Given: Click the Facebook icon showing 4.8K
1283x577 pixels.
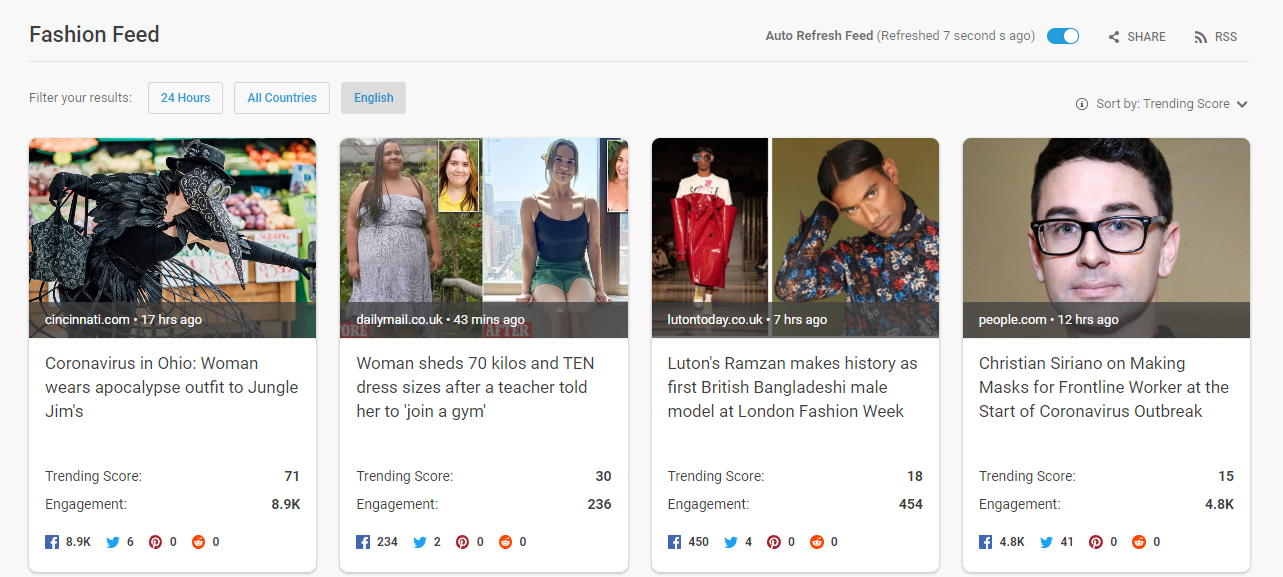Looking at the screenshot, I should click(x=985, y=542).
